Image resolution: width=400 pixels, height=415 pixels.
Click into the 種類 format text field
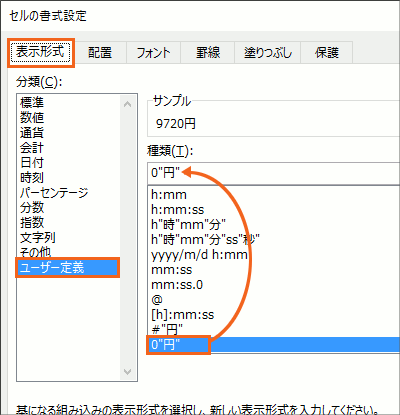[274, 173]
